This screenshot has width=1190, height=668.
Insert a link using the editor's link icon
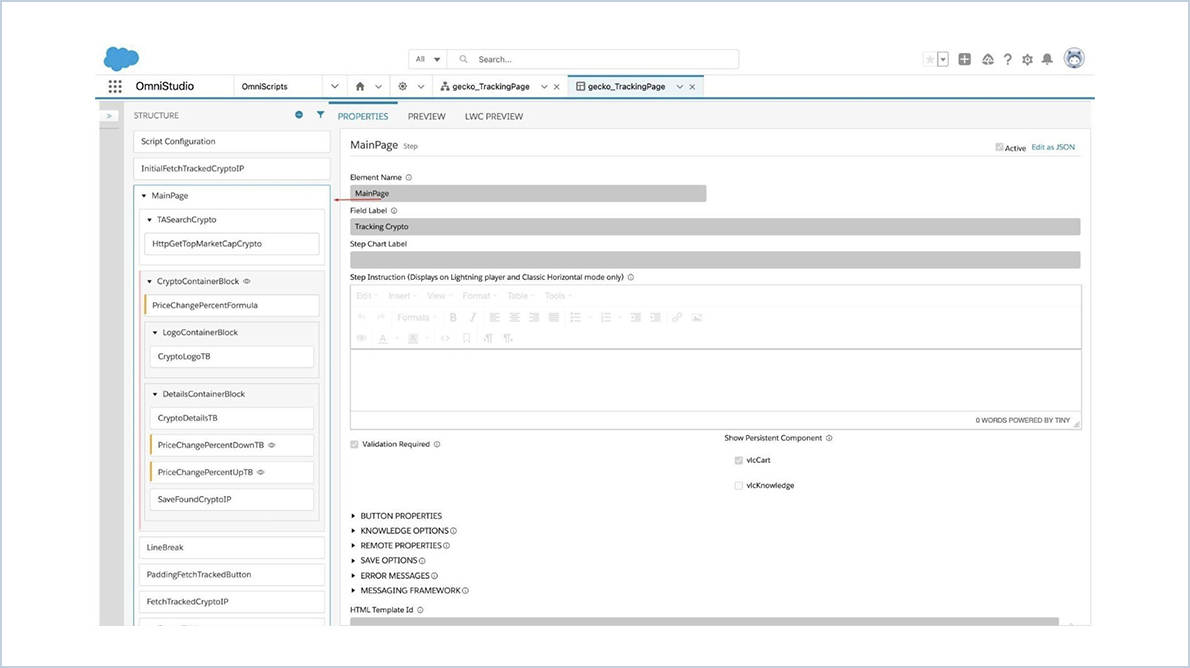pyautogui.click(x=677, y=317)
